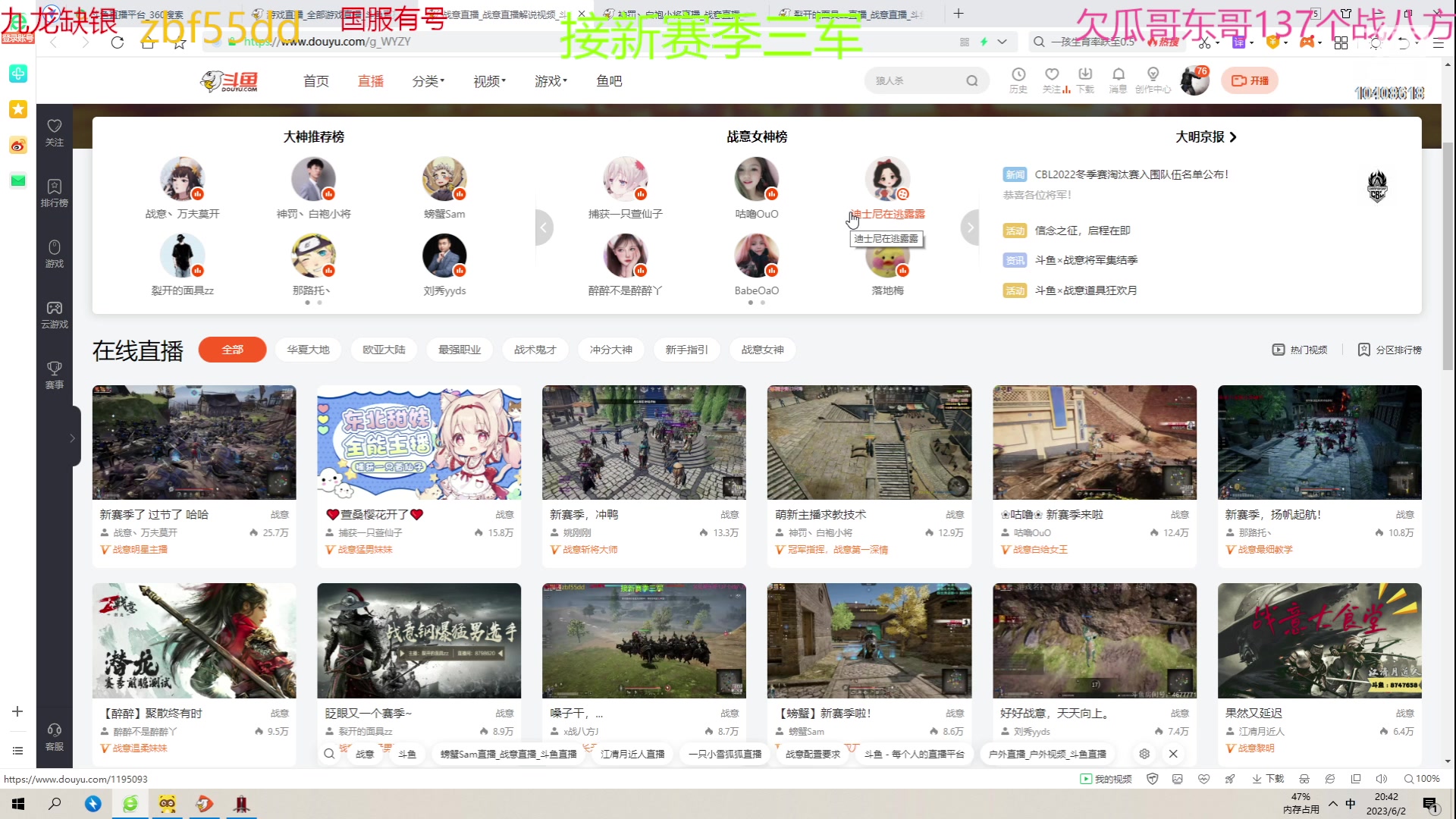Switch to the 直播 navigation tab

(x=371, y=80)
